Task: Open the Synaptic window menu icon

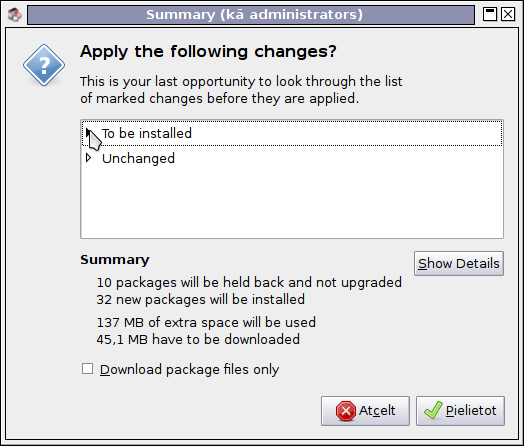Action: point(14,15)
